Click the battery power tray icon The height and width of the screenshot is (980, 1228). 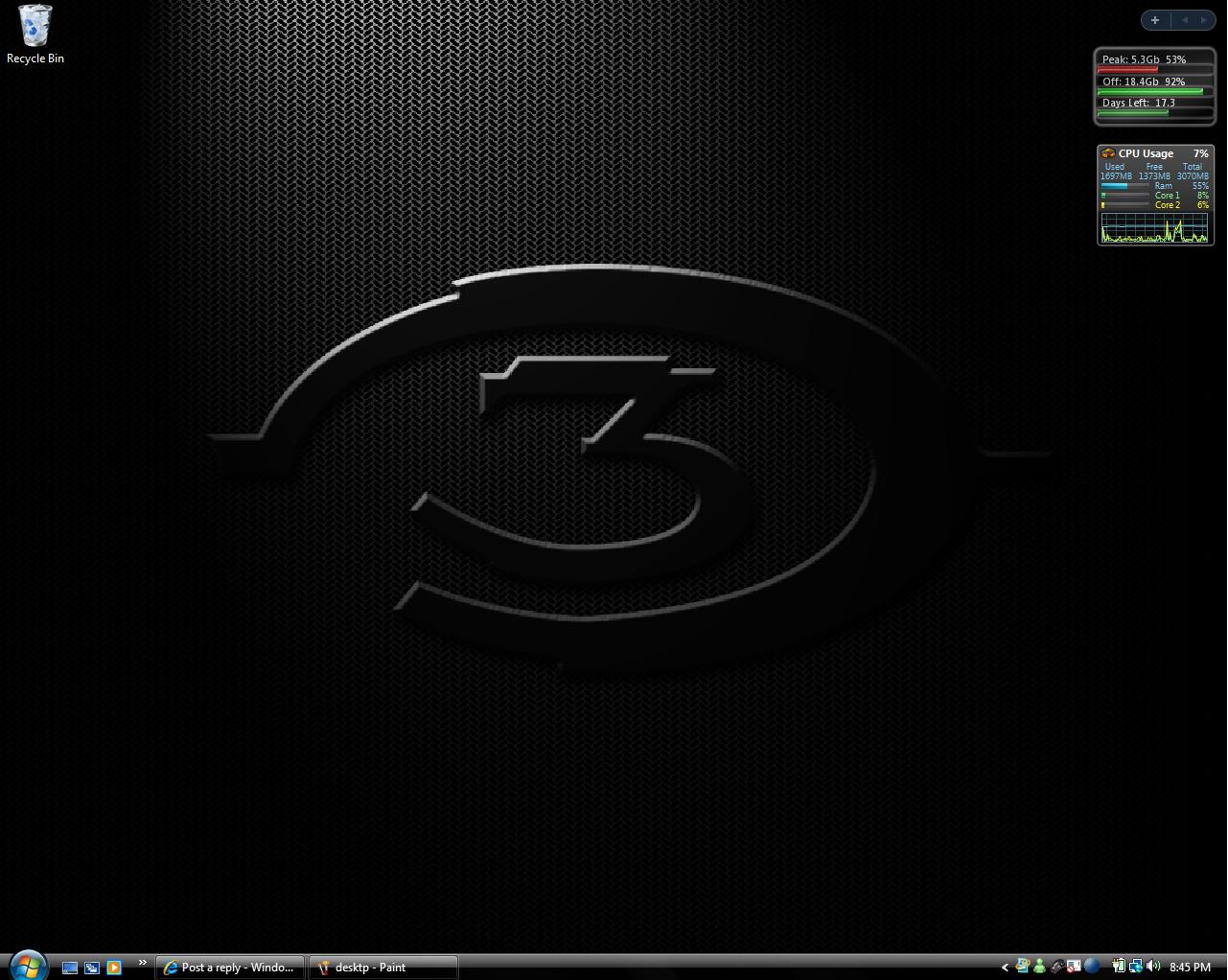coord(1118,967)
